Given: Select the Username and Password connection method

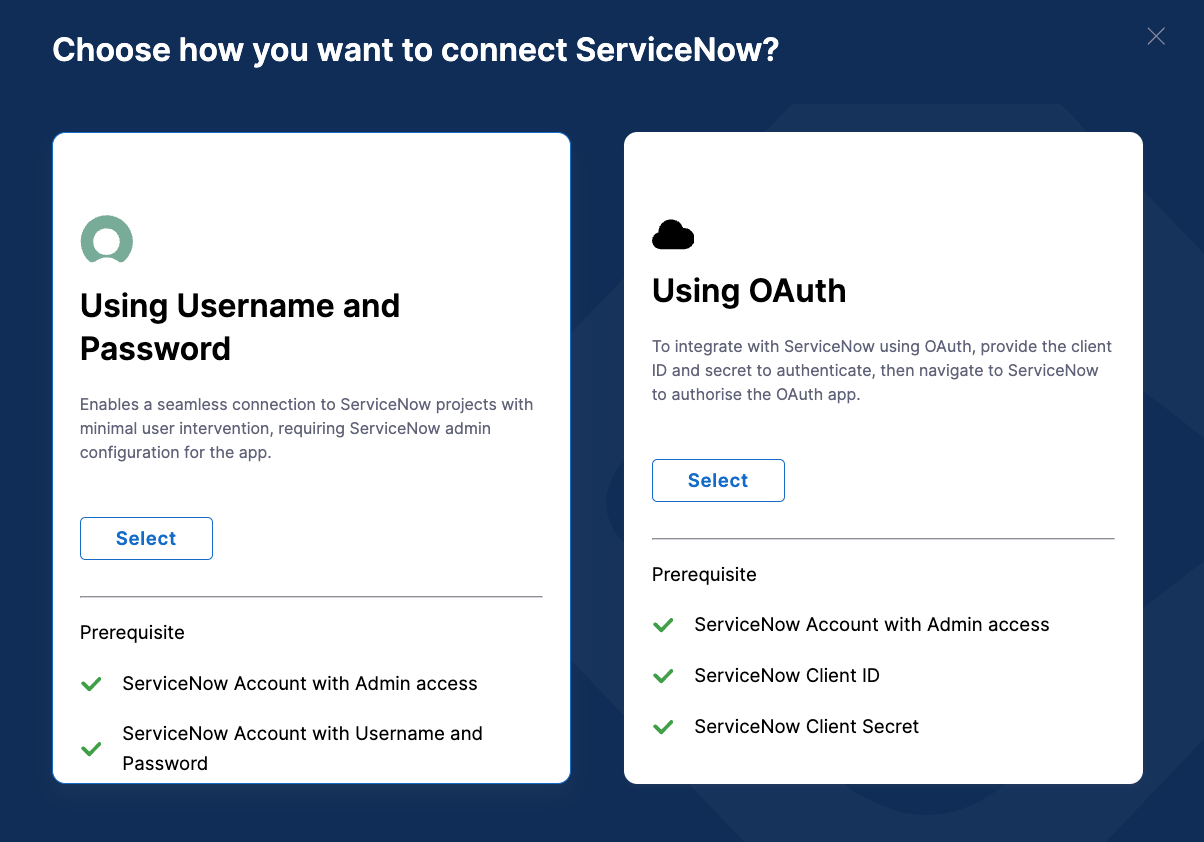Looking at the screenshot, I should click(146, 538).
